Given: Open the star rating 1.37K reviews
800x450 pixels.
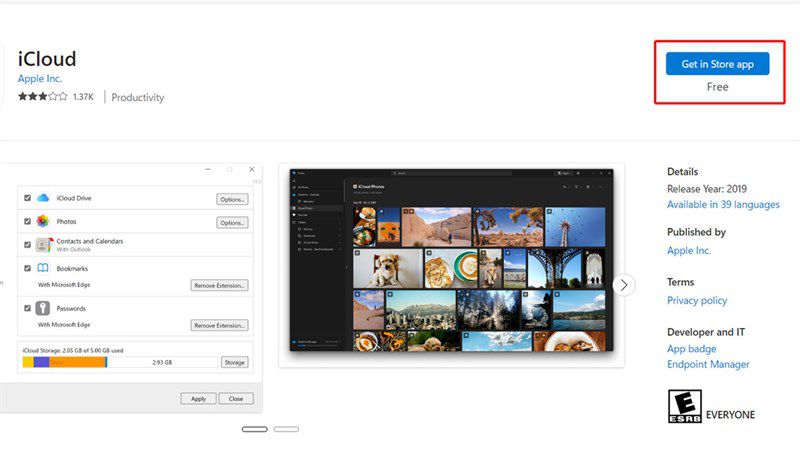Looking at the screenshot, I should 56,96.
